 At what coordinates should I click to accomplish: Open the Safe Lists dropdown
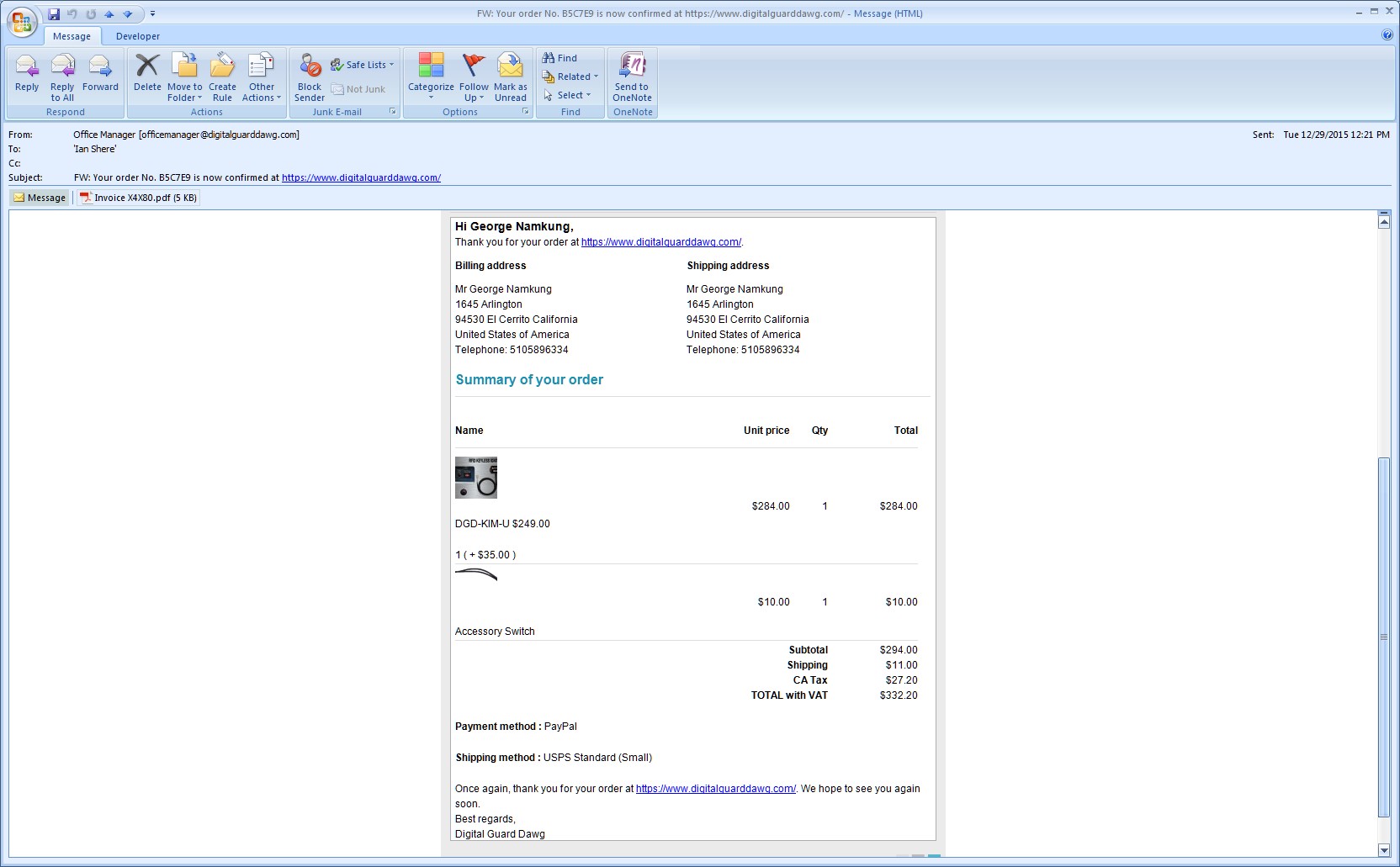pyautogui.click(x=362, y=65)
